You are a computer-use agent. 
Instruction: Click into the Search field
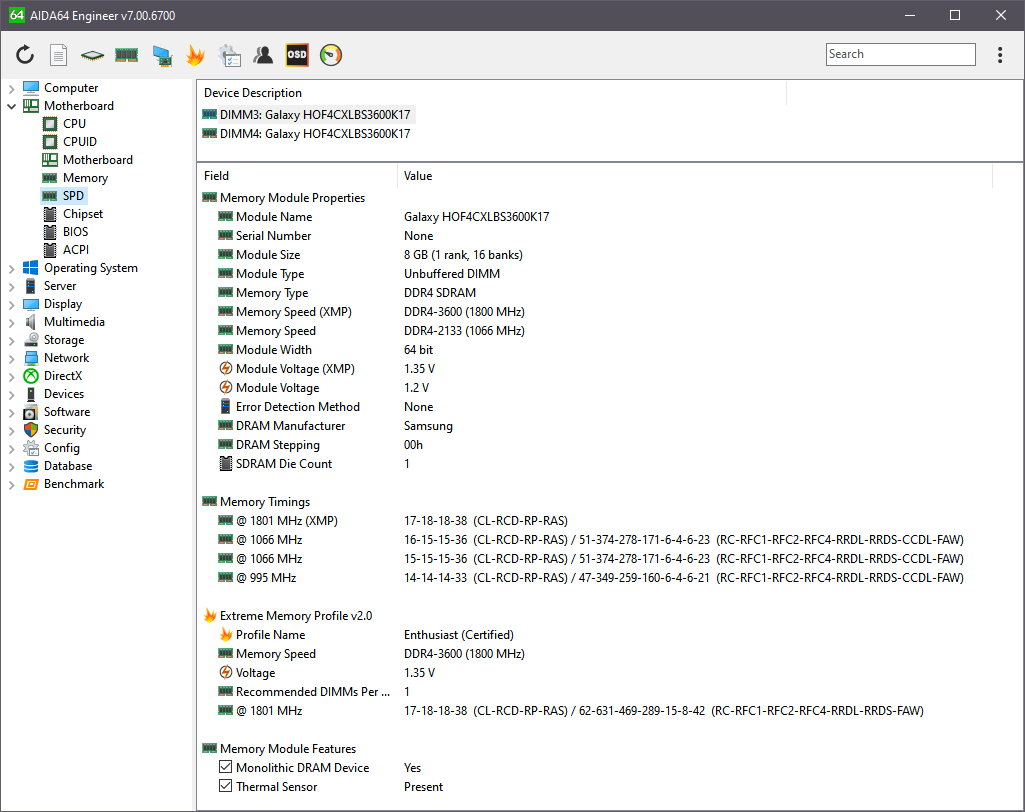[900, 54]
